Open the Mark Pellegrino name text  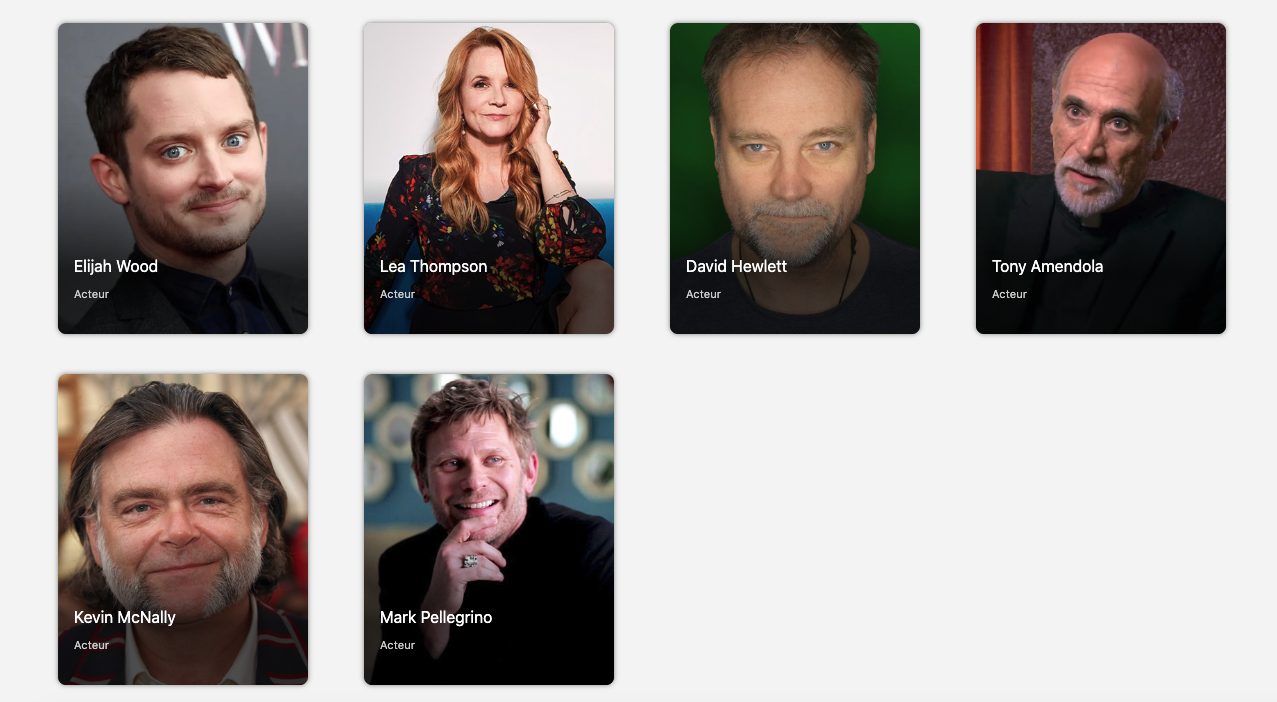[x=436, y=617]
